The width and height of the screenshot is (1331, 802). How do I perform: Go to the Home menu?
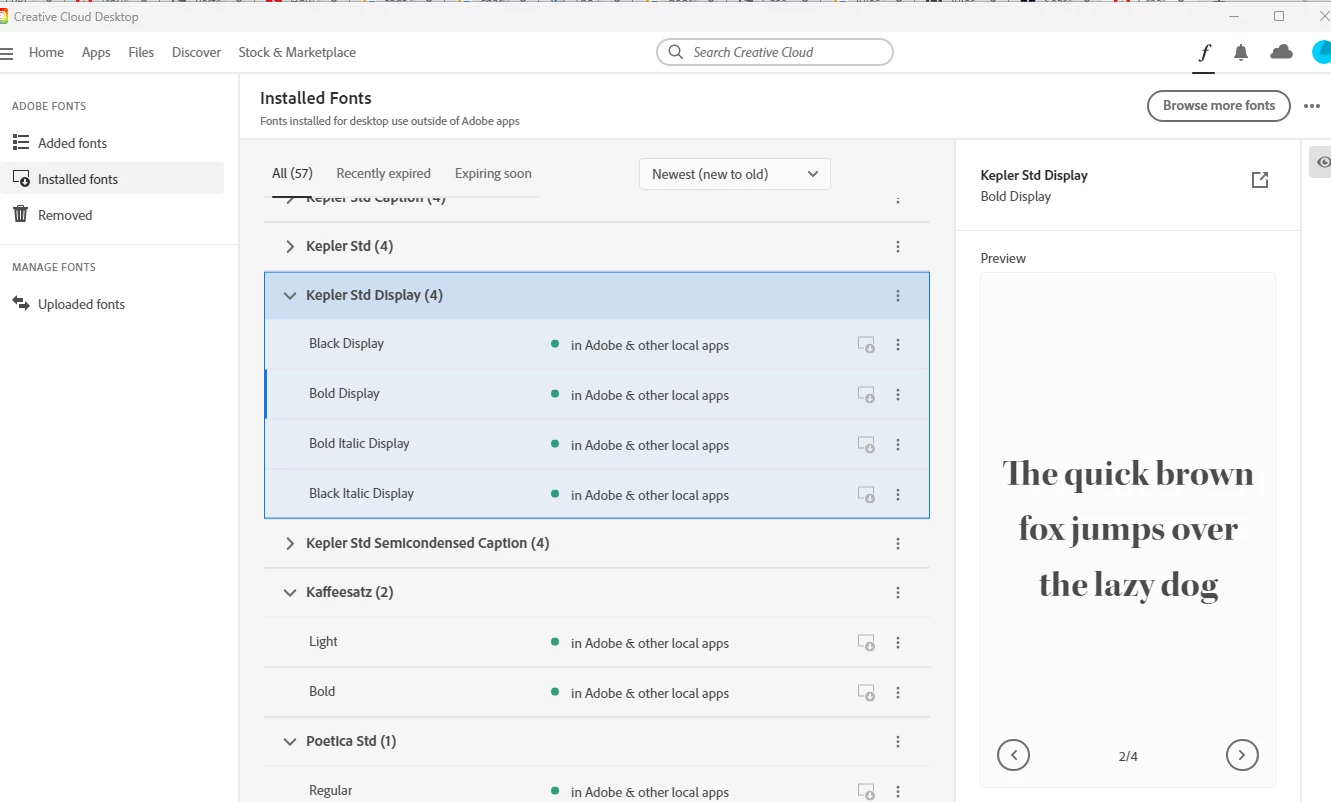46,52
